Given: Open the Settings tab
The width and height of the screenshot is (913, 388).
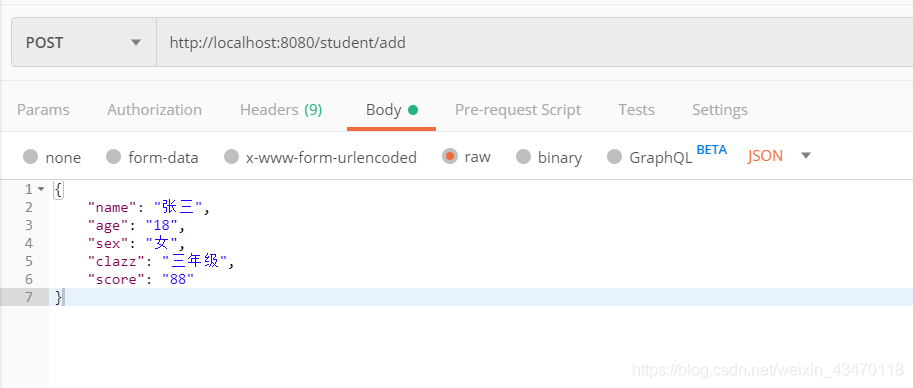Looking at the screenshot, I should (x=720, y=110).
